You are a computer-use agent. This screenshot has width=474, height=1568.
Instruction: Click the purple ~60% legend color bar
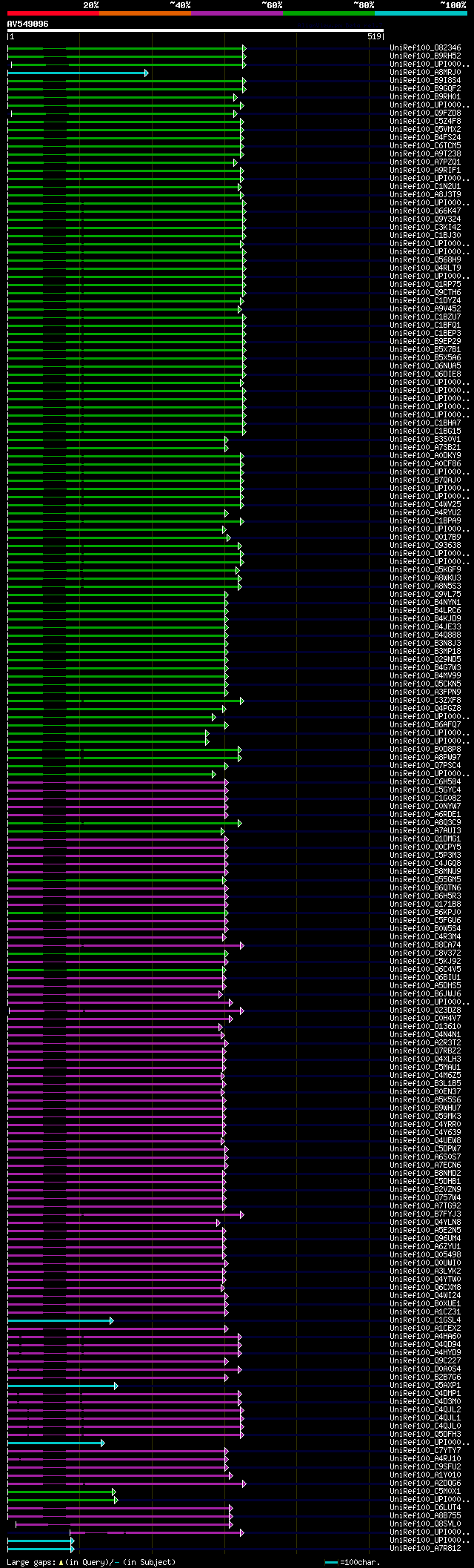tap(237, 13)
